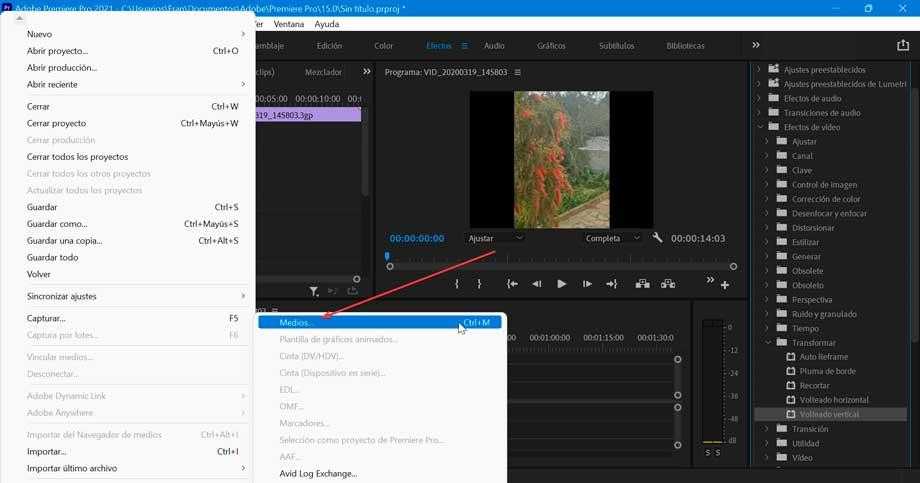Click the Mark In bracket icon
920x483 pixels.
[457, 284]
